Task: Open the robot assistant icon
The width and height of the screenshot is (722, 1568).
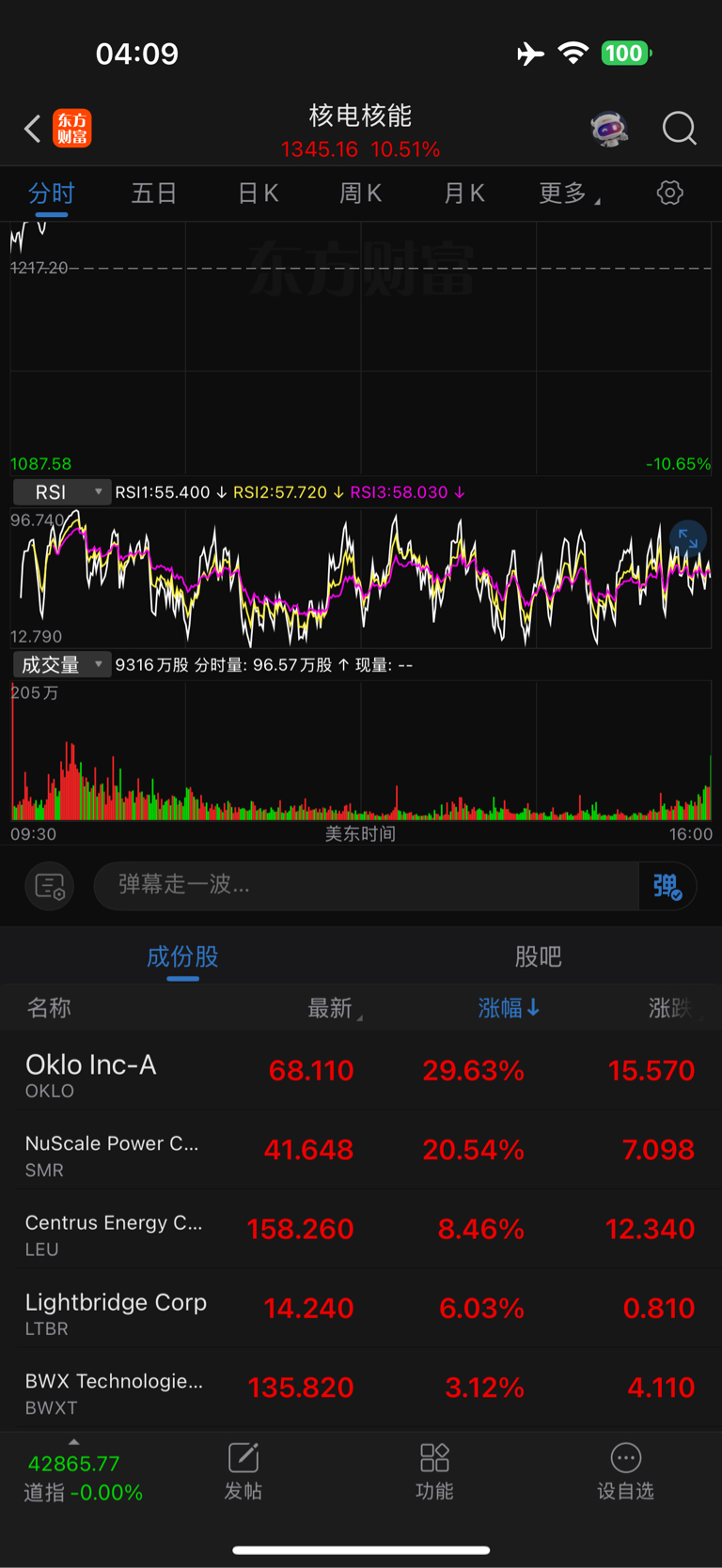Action: (x=609, y=129)
